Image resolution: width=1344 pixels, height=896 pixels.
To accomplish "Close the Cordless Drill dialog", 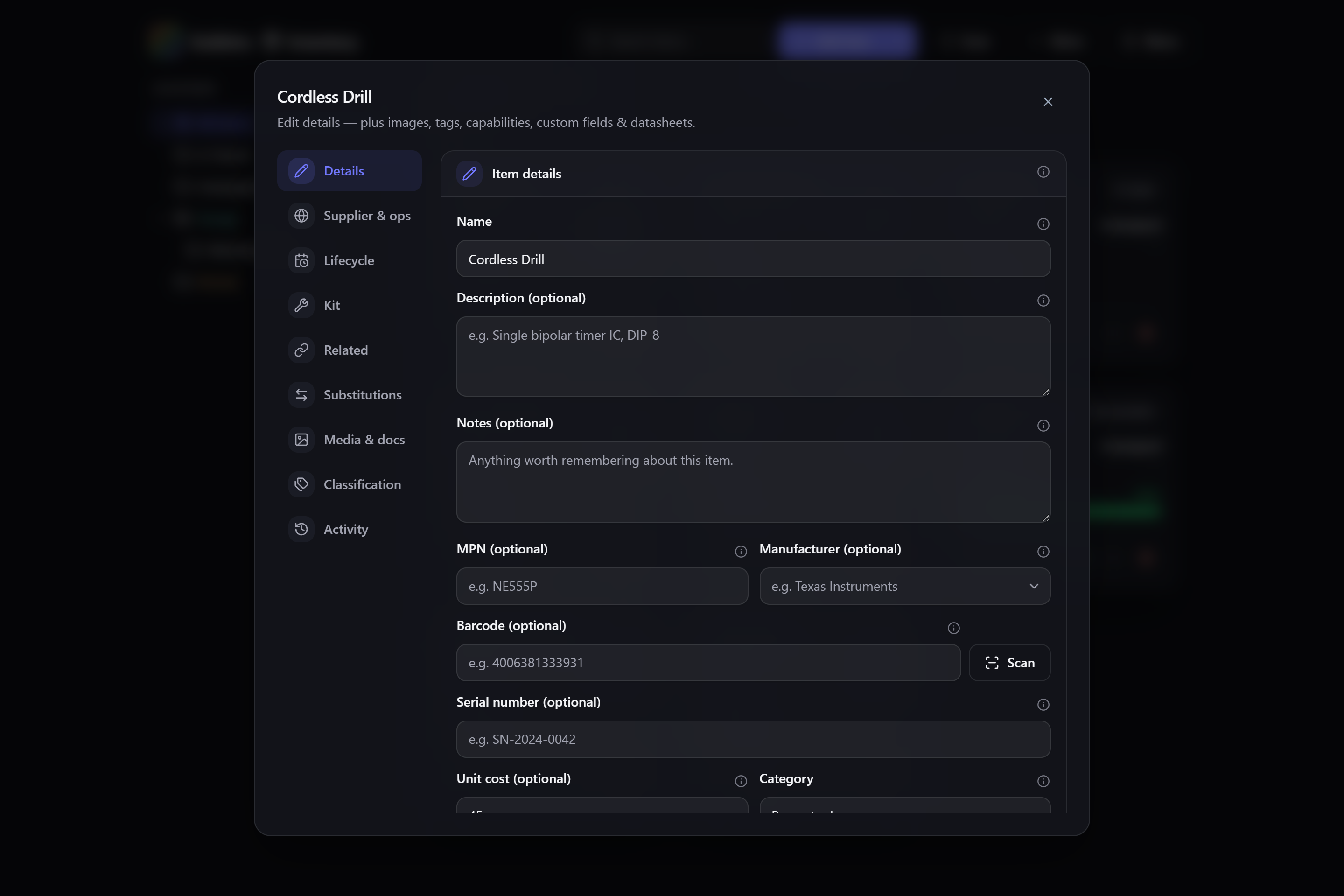I will (x=1047, y=102).
